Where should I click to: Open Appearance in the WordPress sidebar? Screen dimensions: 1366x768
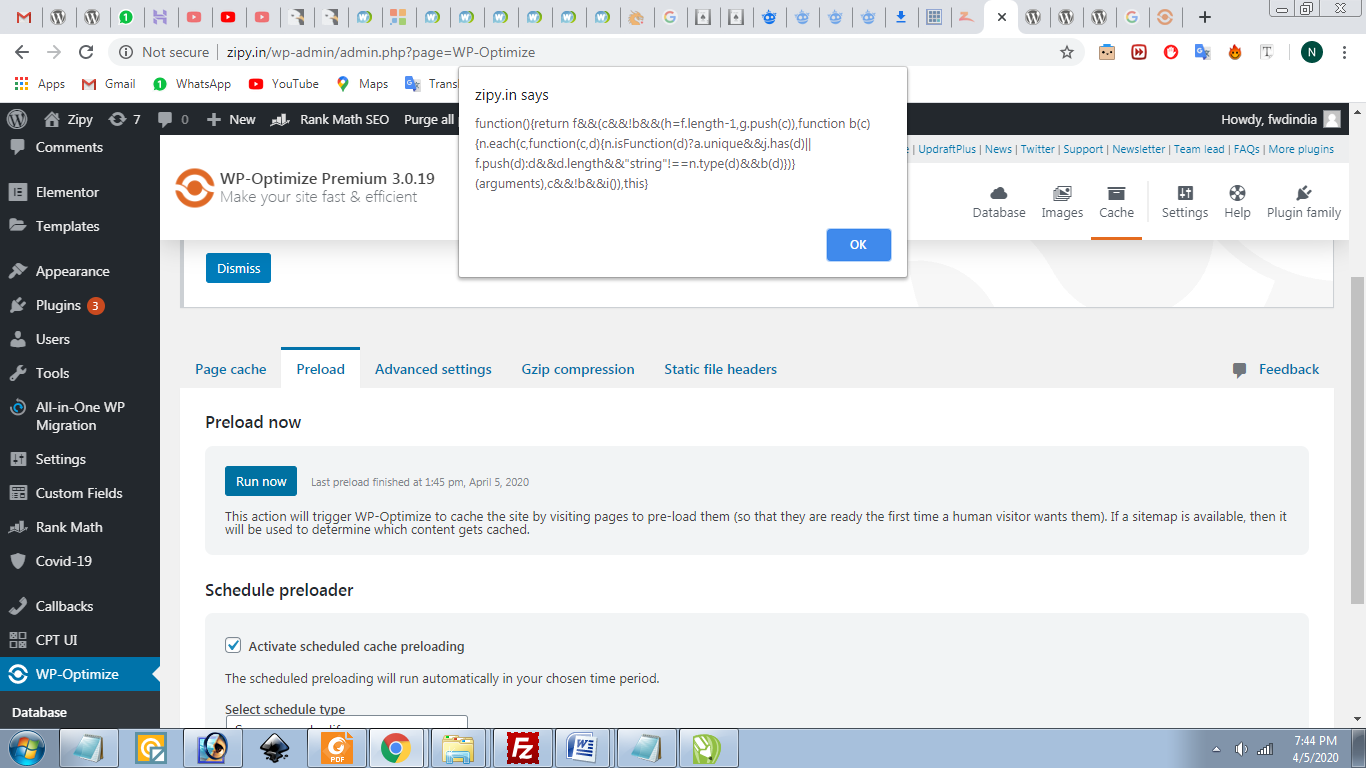tap(80, 271)
